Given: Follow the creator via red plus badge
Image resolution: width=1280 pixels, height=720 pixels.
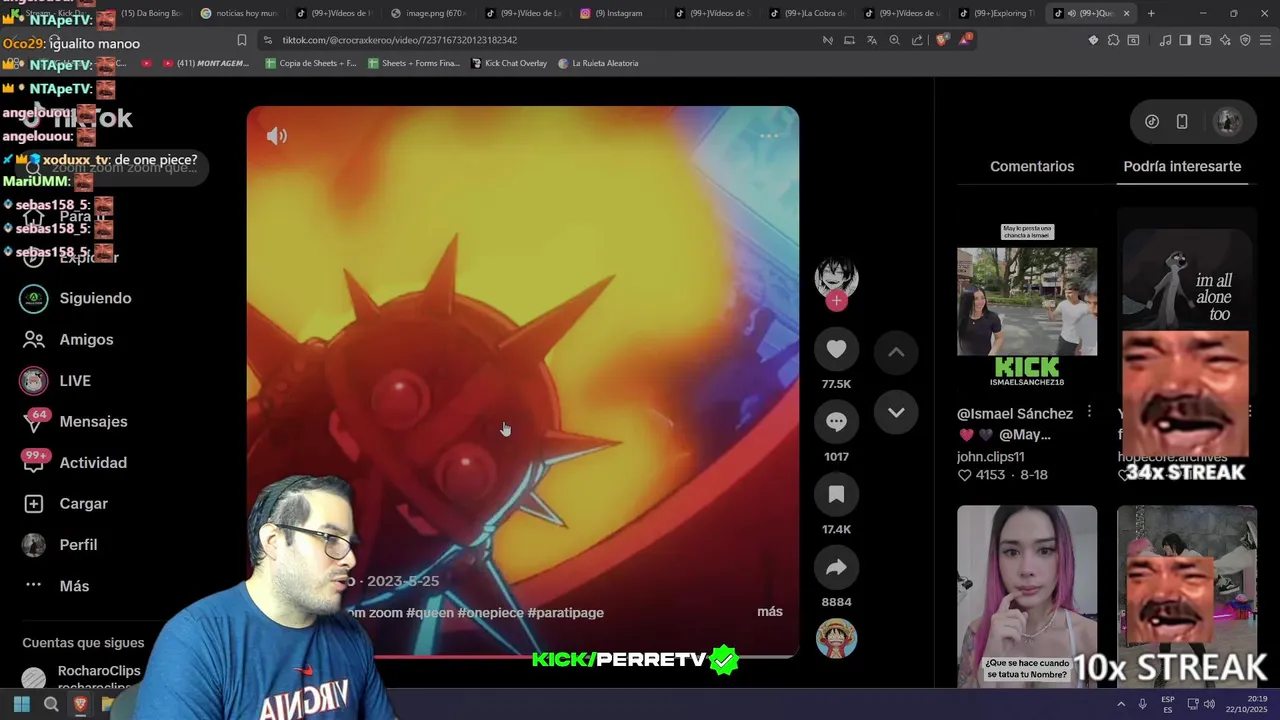Looking at the screenshot, I should point(837,301).
